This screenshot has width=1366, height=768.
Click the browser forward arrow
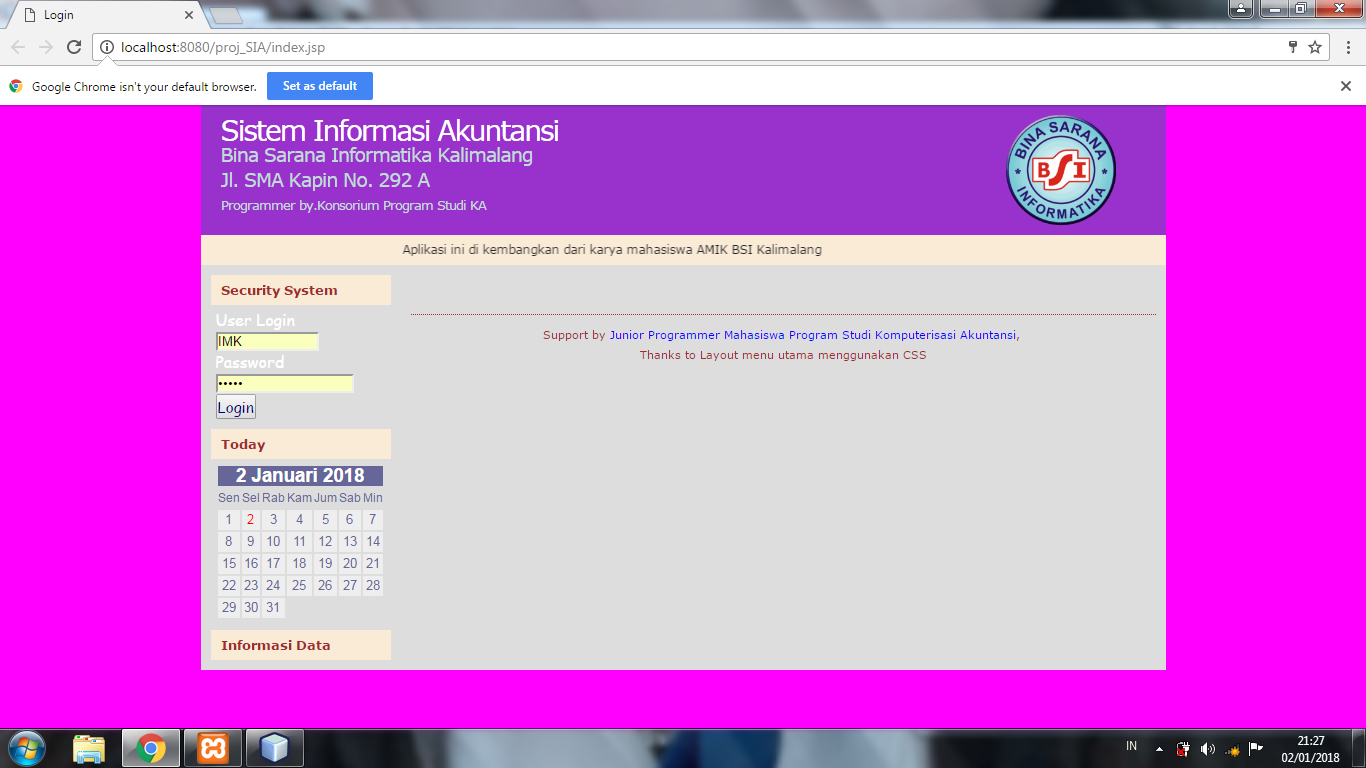pos(46,47)
